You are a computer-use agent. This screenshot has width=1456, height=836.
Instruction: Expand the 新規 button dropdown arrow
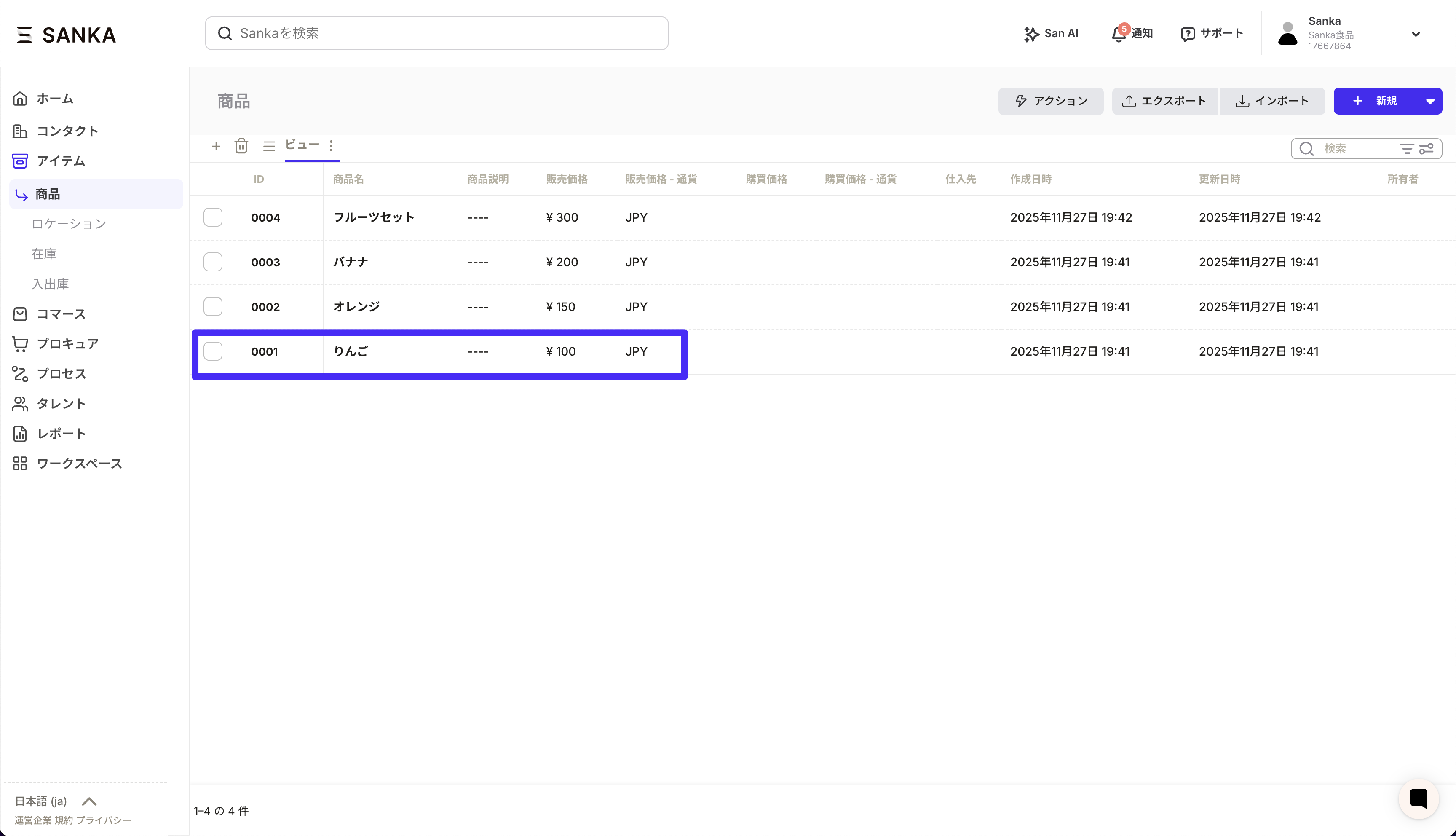coord(1429,101)
